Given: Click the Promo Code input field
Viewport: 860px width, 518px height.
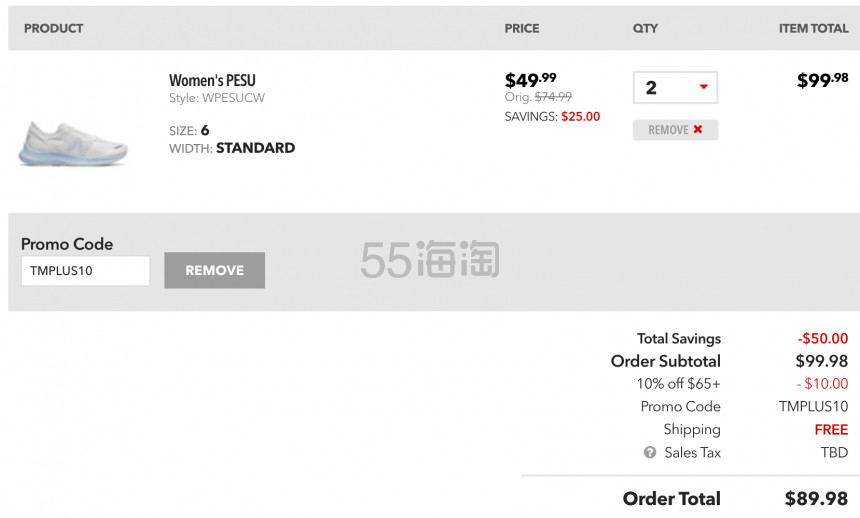Looking at the screenshot, I should click(85, 271).
